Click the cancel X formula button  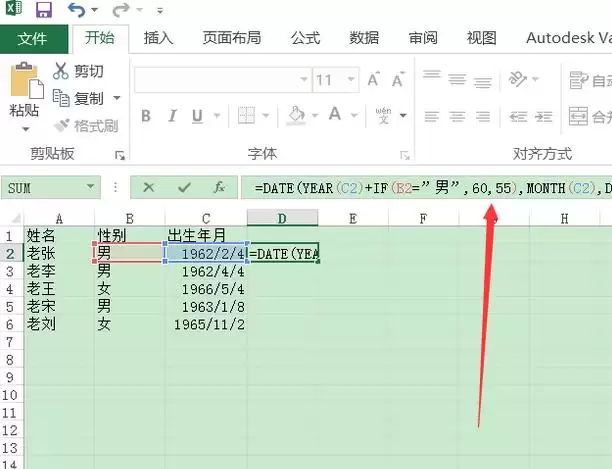coord(149,187)
